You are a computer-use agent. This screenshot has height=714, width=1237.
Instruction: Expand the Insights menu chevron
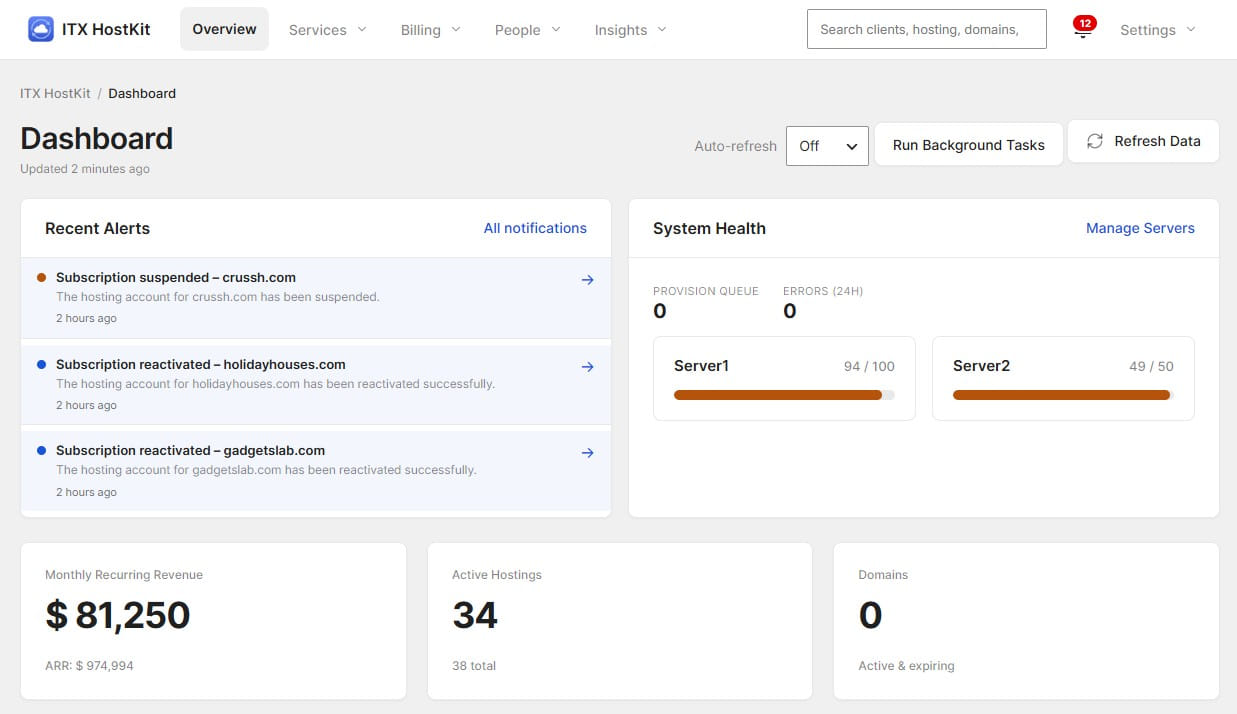coord(662,29)
